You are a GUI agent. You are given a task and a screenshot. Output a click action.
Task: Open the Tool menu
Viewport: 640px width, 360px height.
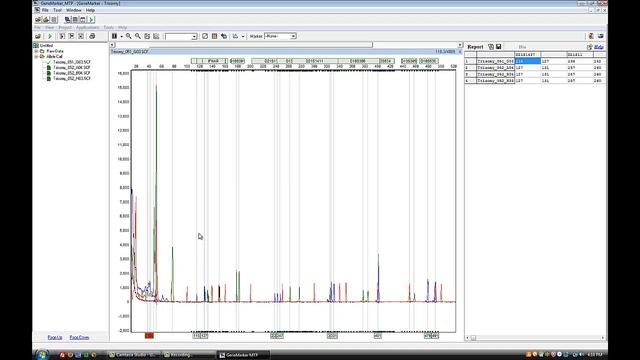point(58,10)
